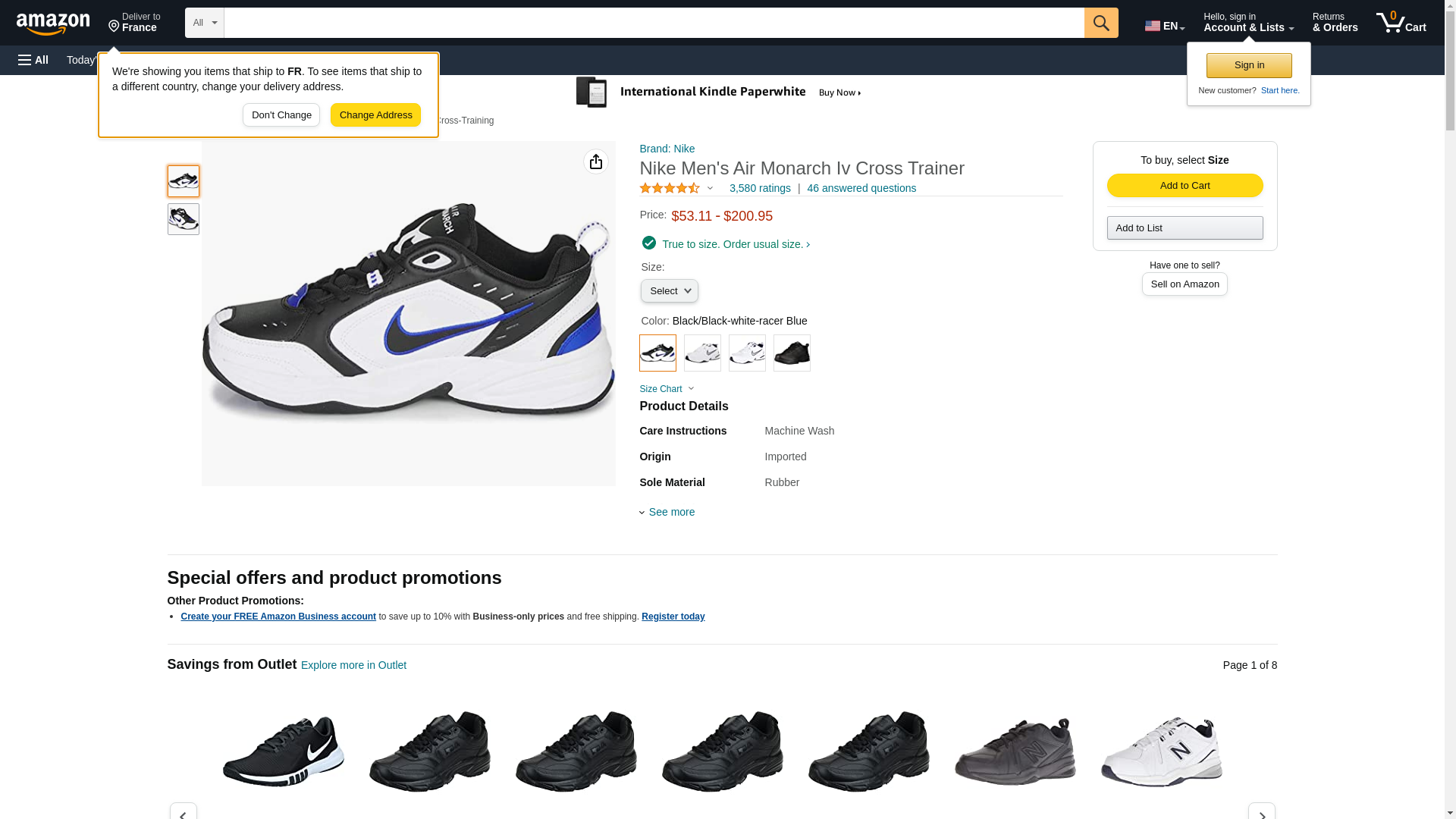Screen dimensions: 1456x819
Task: Open the search category All dropdown
Action: 204,23
